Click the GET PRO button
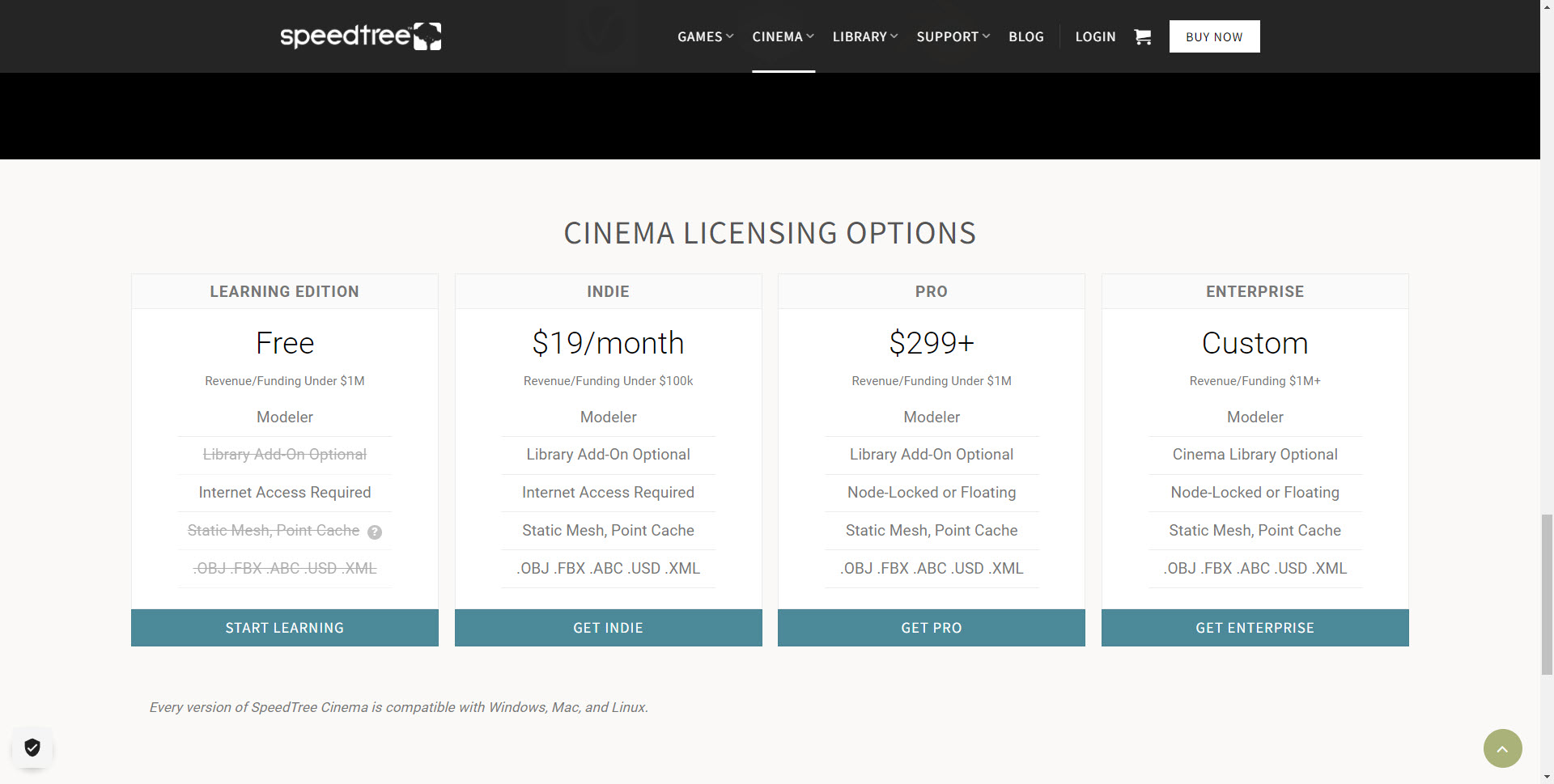Screen dimensions: 1554x784 (x=932, y=628)
